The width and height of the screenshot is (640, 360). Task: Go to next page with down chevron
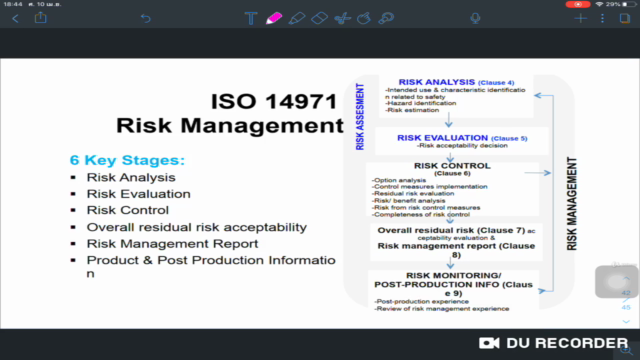(626, 322)
